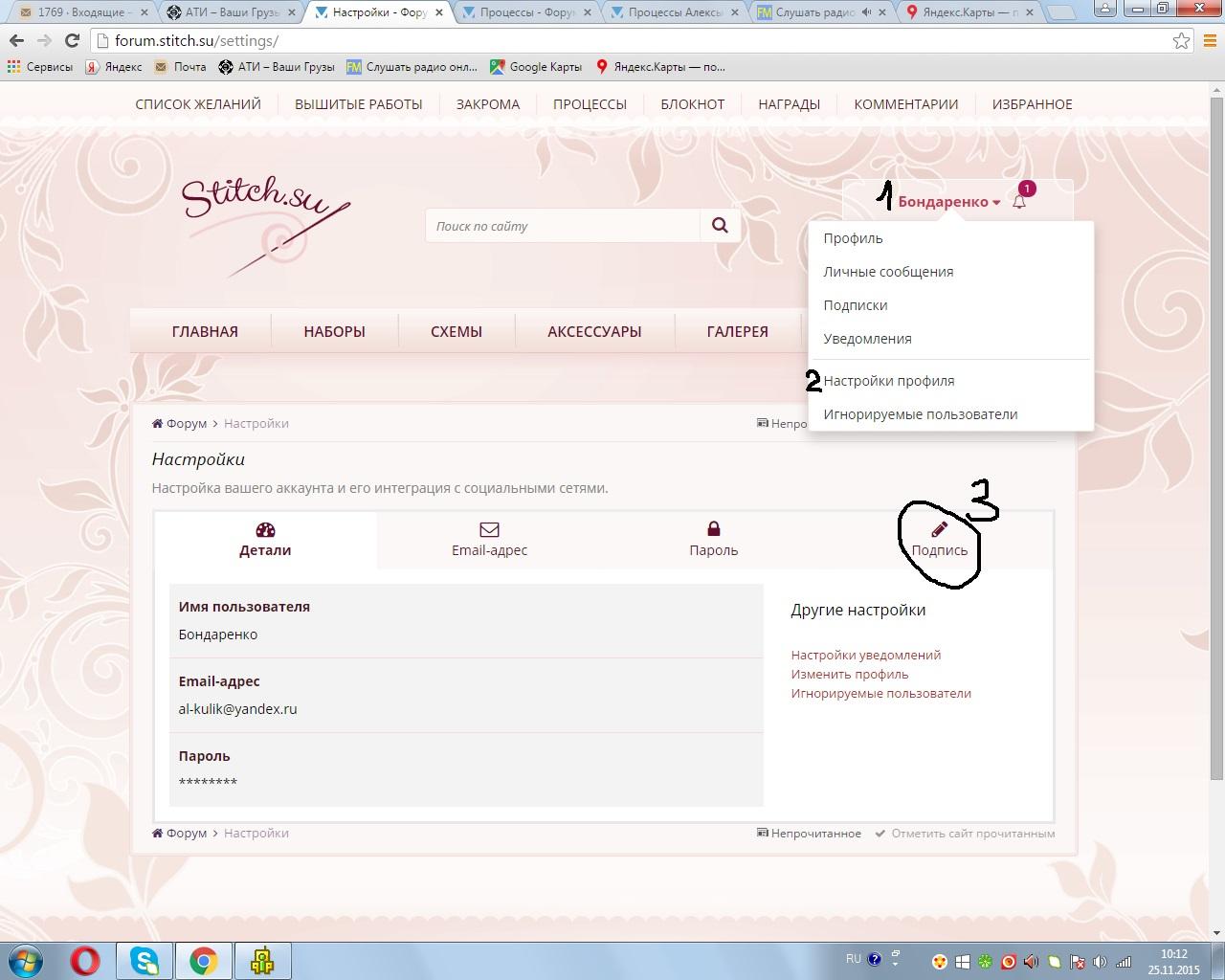This screenshot has width=1225, height=980.
Task: Go back with browser back arrow
Action: pyautogui.click(x=16, y=41)
